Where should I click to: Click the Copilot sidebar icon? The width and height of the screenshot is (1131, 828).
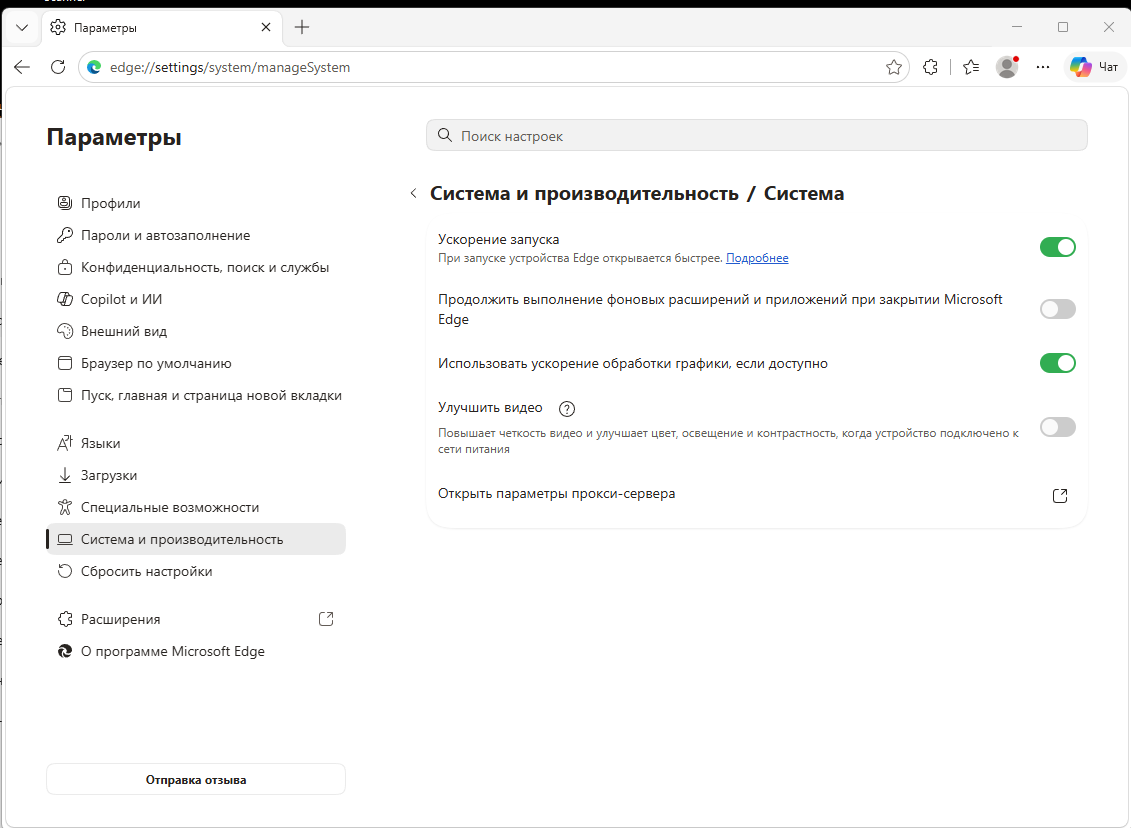click(65, 299)
